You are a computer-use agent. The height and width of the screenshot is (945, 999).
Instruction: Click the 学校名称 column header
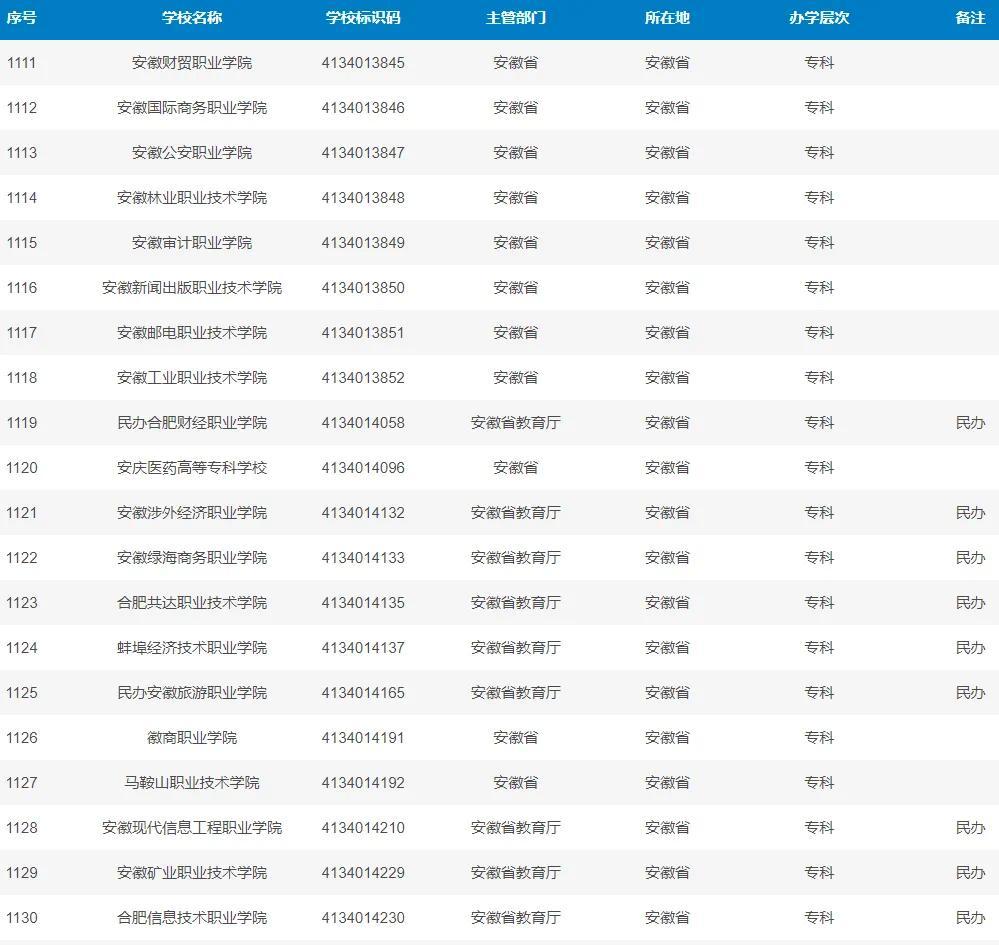click(192, 18)
